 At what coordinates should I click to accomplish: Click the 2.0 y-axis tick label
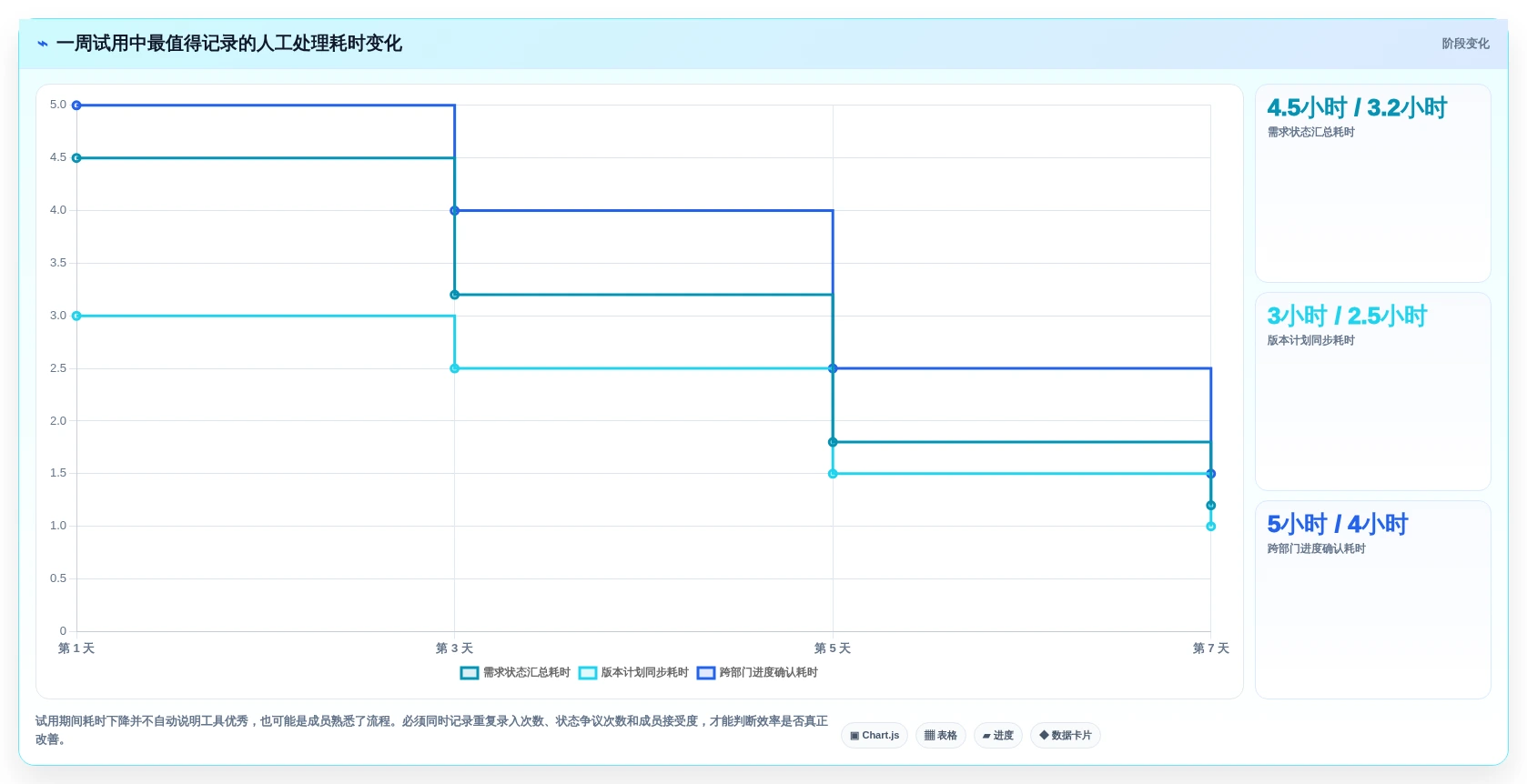coord(58,421)
